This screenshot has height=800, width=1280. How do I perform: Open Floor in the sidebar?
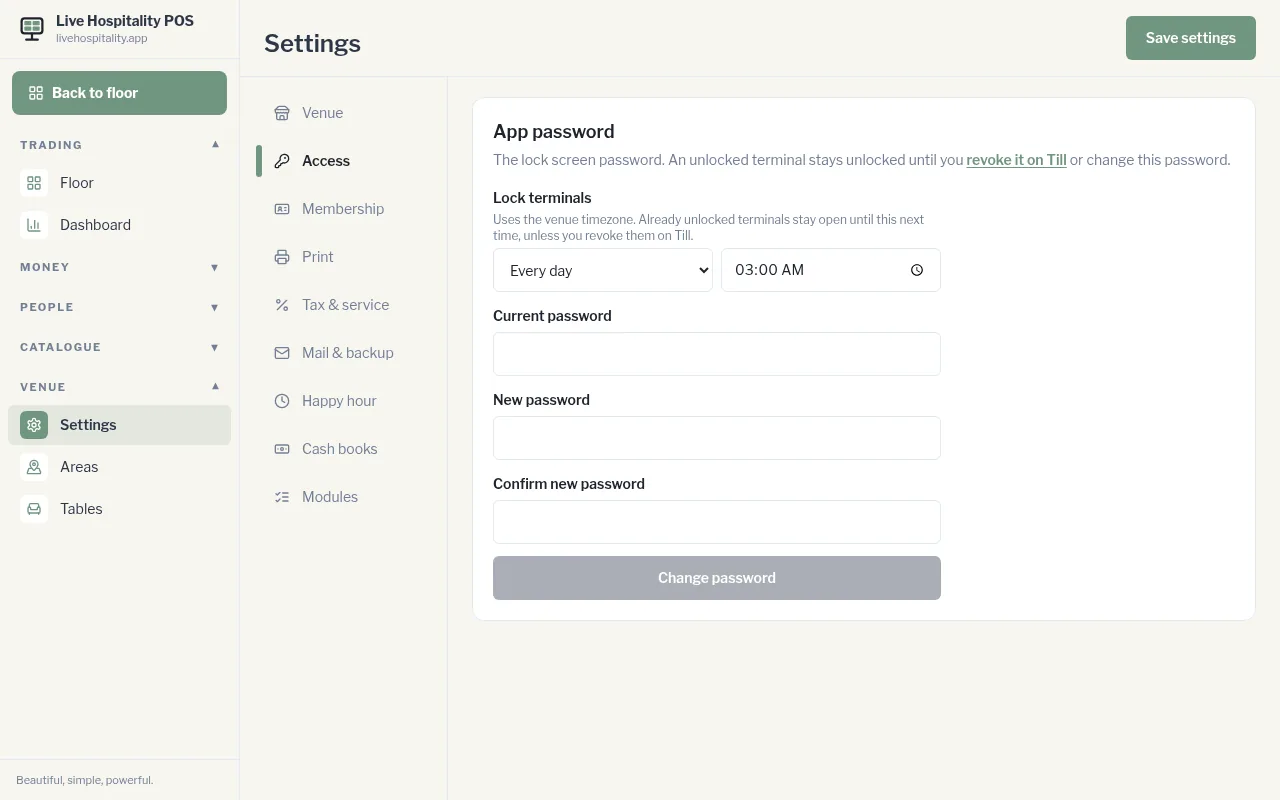[119, 183]
